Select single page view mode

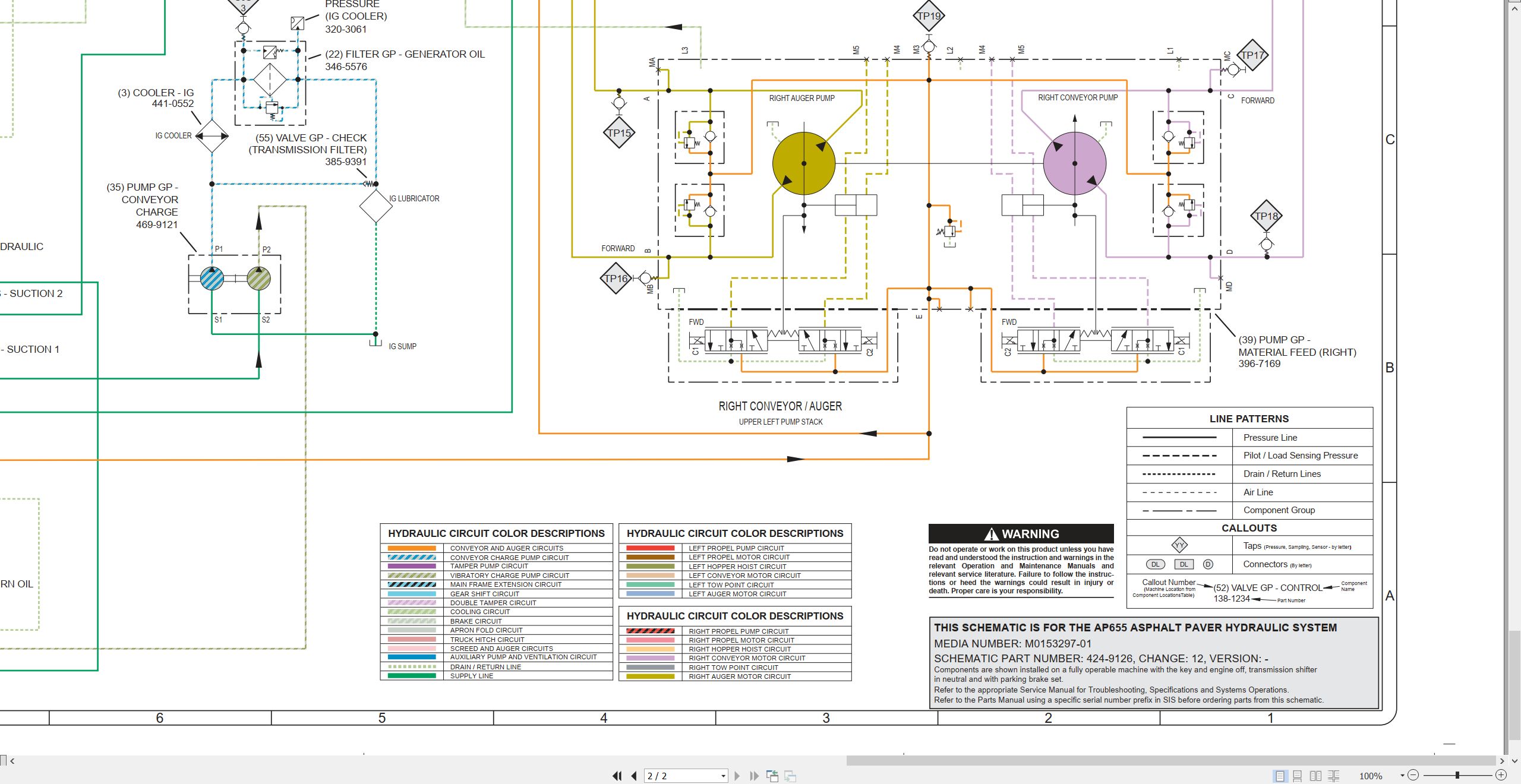1280,776
